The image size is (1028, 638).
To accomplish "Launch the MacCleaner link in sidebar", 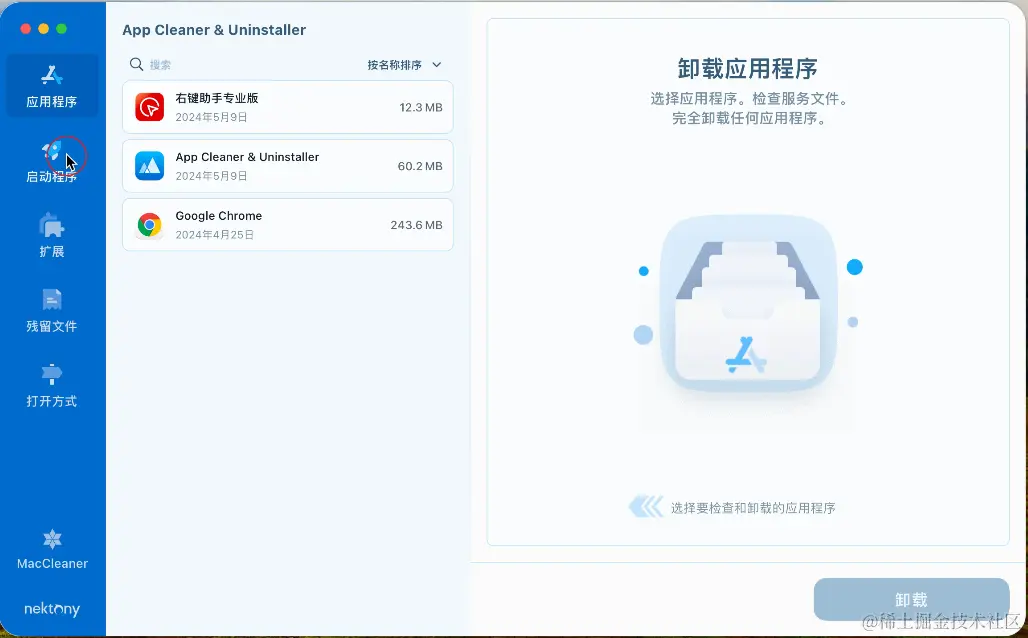I will point(52,549).
